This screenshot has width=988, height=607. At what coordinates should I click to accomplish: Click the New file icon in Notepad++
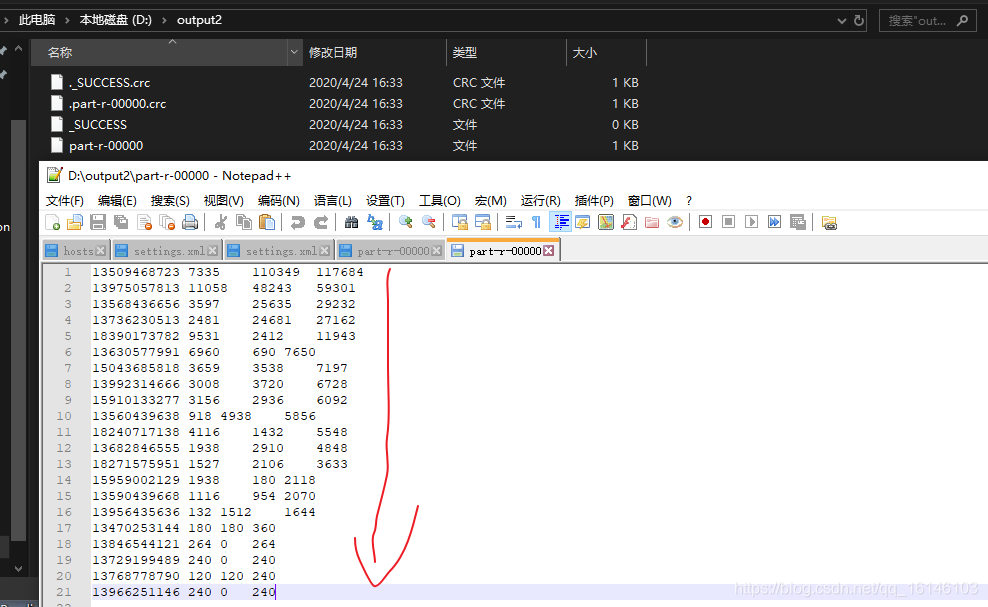click(53, 222)
